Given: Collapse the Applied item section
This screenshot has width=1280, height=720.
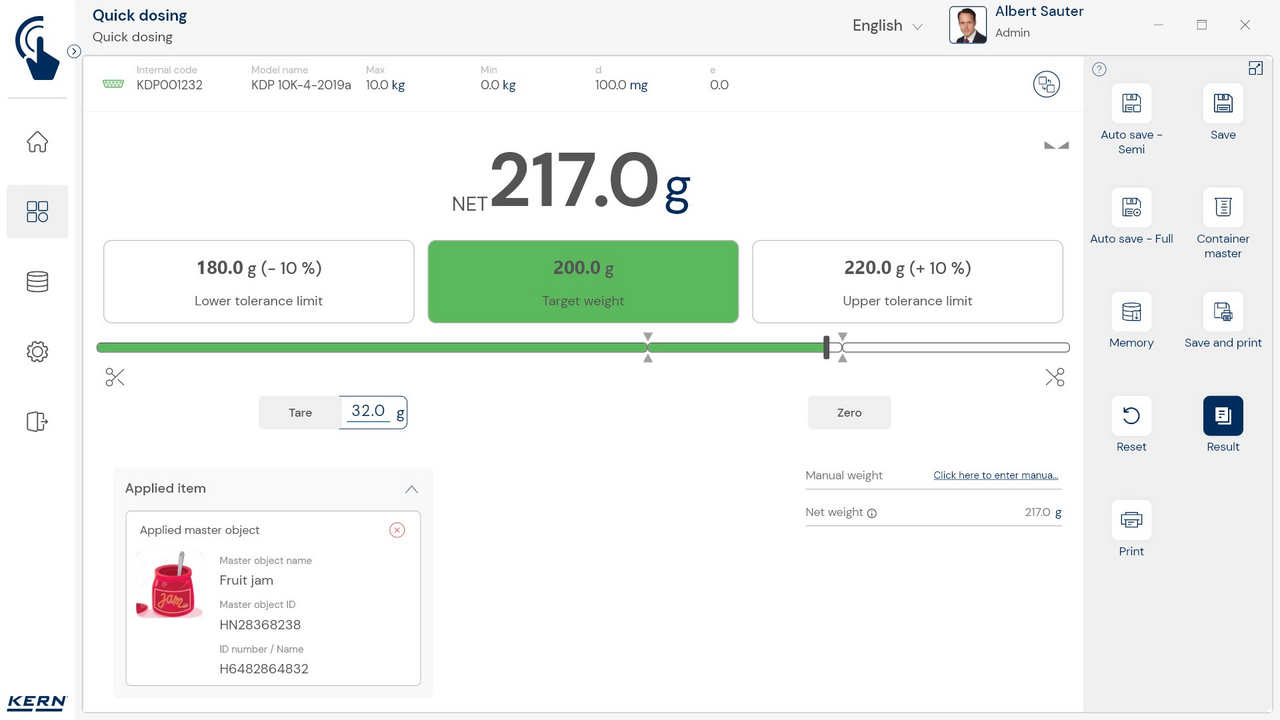Looking at the screenshot, I should pos(411,489).
